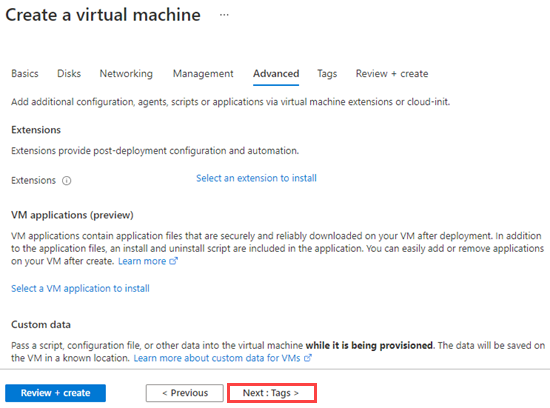The width and height of the screenshot is (550, 408).
Task: Click the post-deployment configuration description text
Action: 155,151
